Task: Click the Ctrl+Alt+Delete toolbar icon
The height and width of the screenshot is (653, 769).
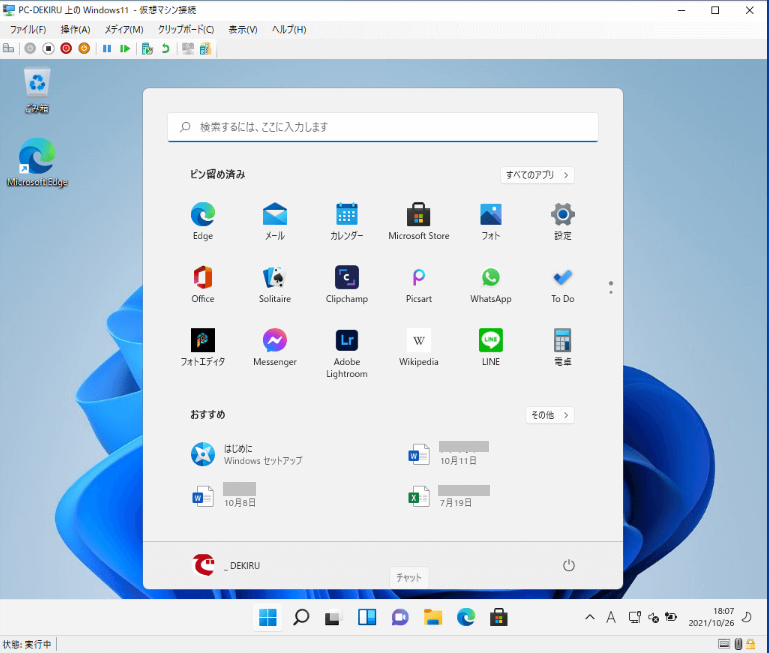Action: pyautogui.click(x=8, y=48)
